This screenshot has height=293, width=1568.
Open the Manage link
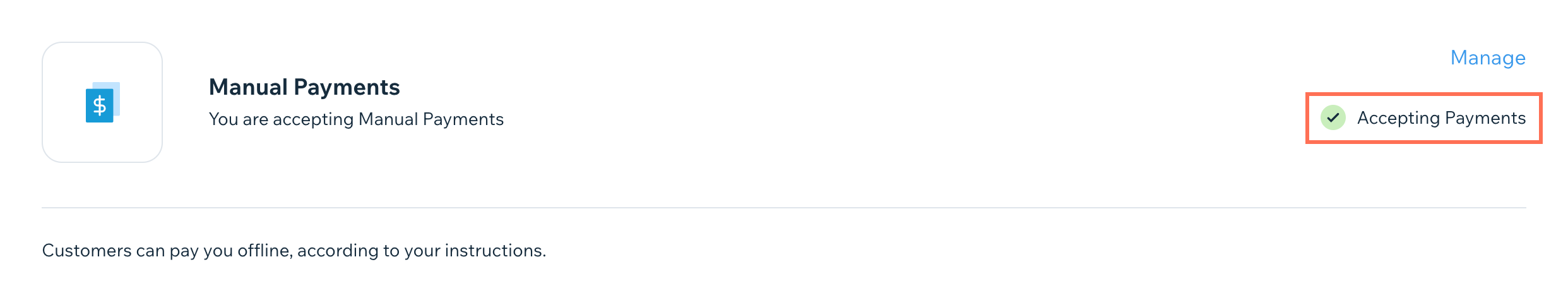(x=1488, y=57)
